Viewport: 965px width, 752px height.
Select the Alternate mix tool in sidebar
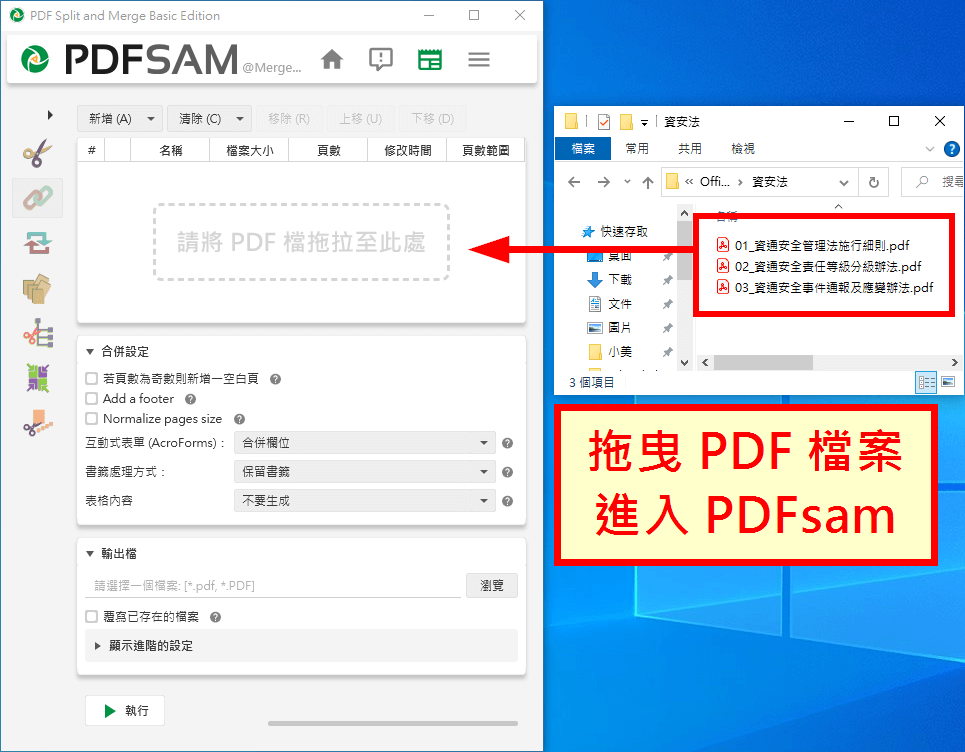click(38, 378)
